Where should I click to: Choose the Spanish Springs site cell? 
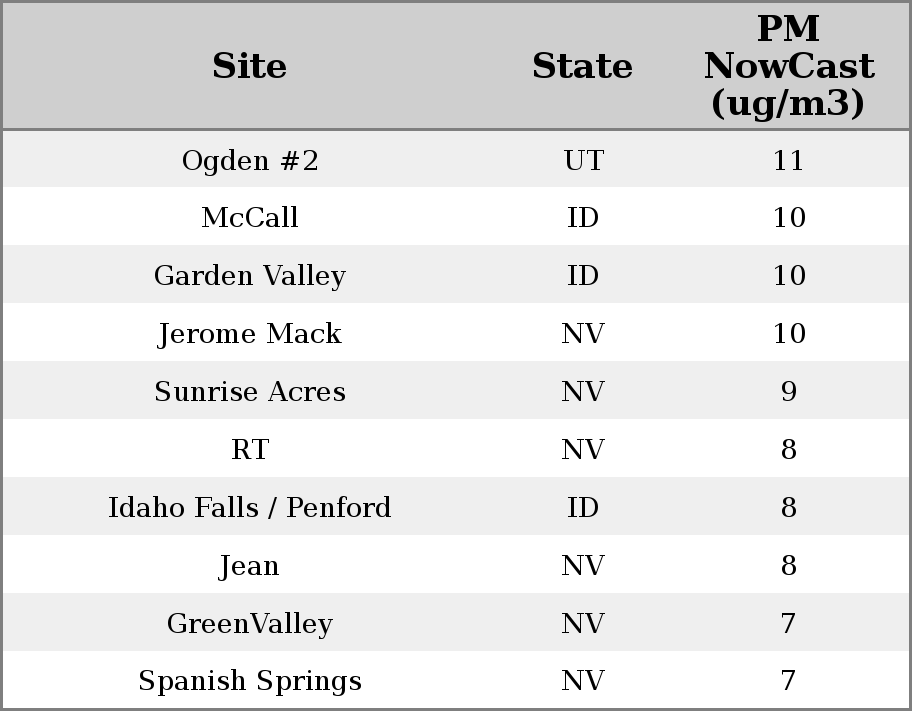250,681
